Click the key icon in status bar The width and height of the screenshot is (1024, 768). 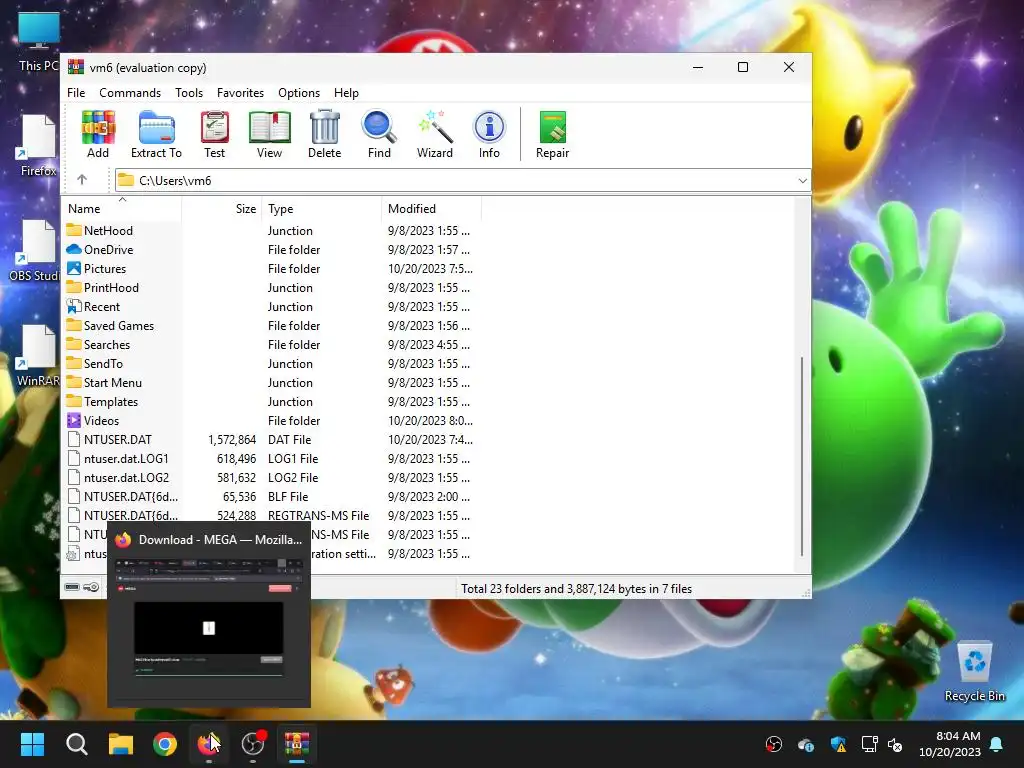(91, 588)
